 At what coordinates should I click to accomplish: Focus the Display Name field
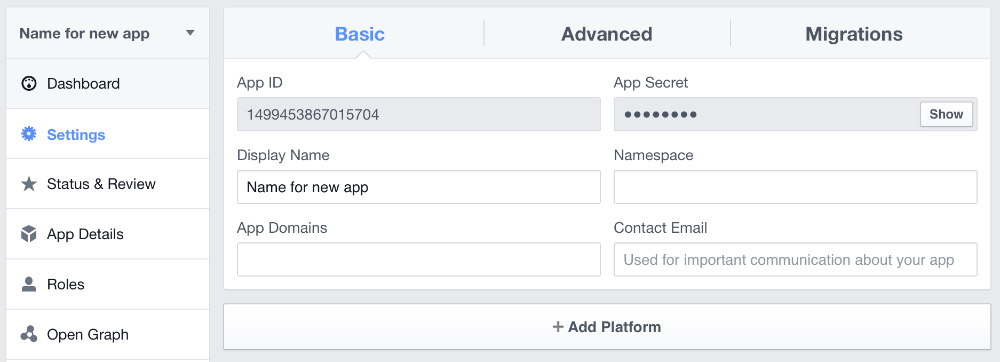[x=418, y=187]
